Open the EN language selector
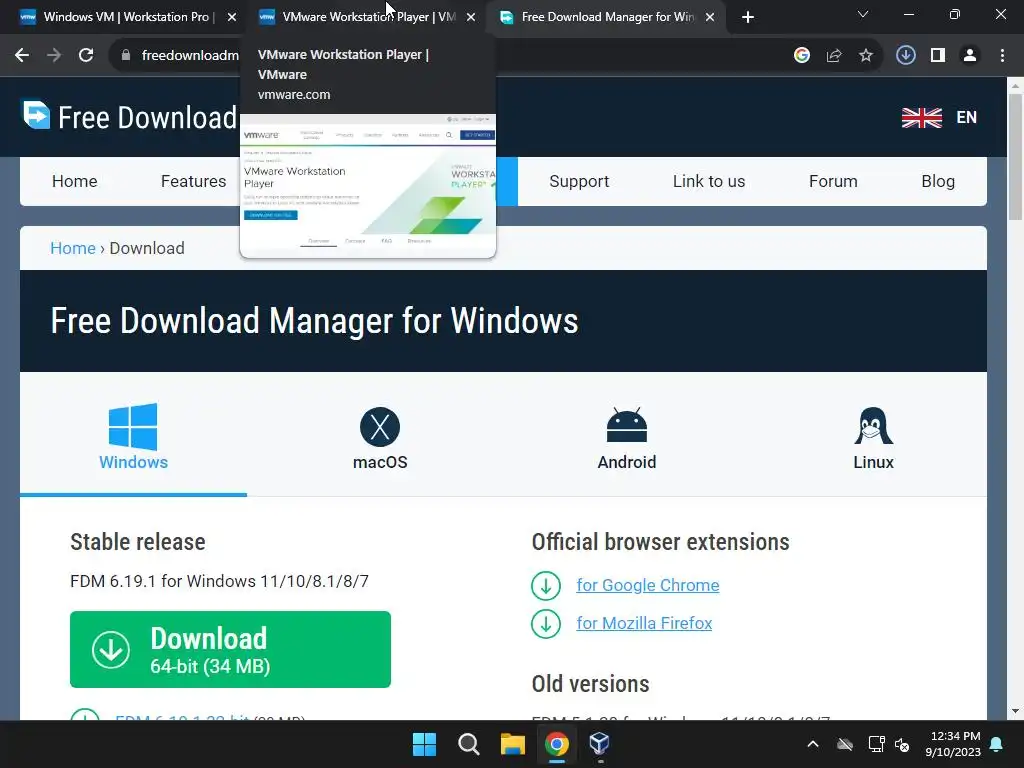Viewport: 1024px width, 768px height. pyautogui.click(x=967, y=118)
